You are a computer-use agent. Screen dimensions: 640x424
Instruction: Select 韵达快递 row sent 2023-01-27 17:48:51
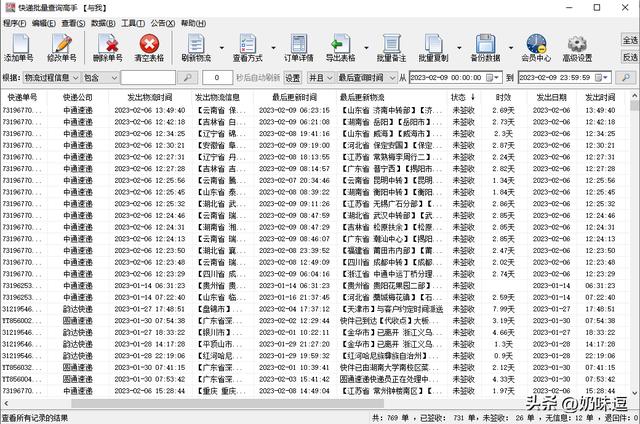(x=315, y=309)
